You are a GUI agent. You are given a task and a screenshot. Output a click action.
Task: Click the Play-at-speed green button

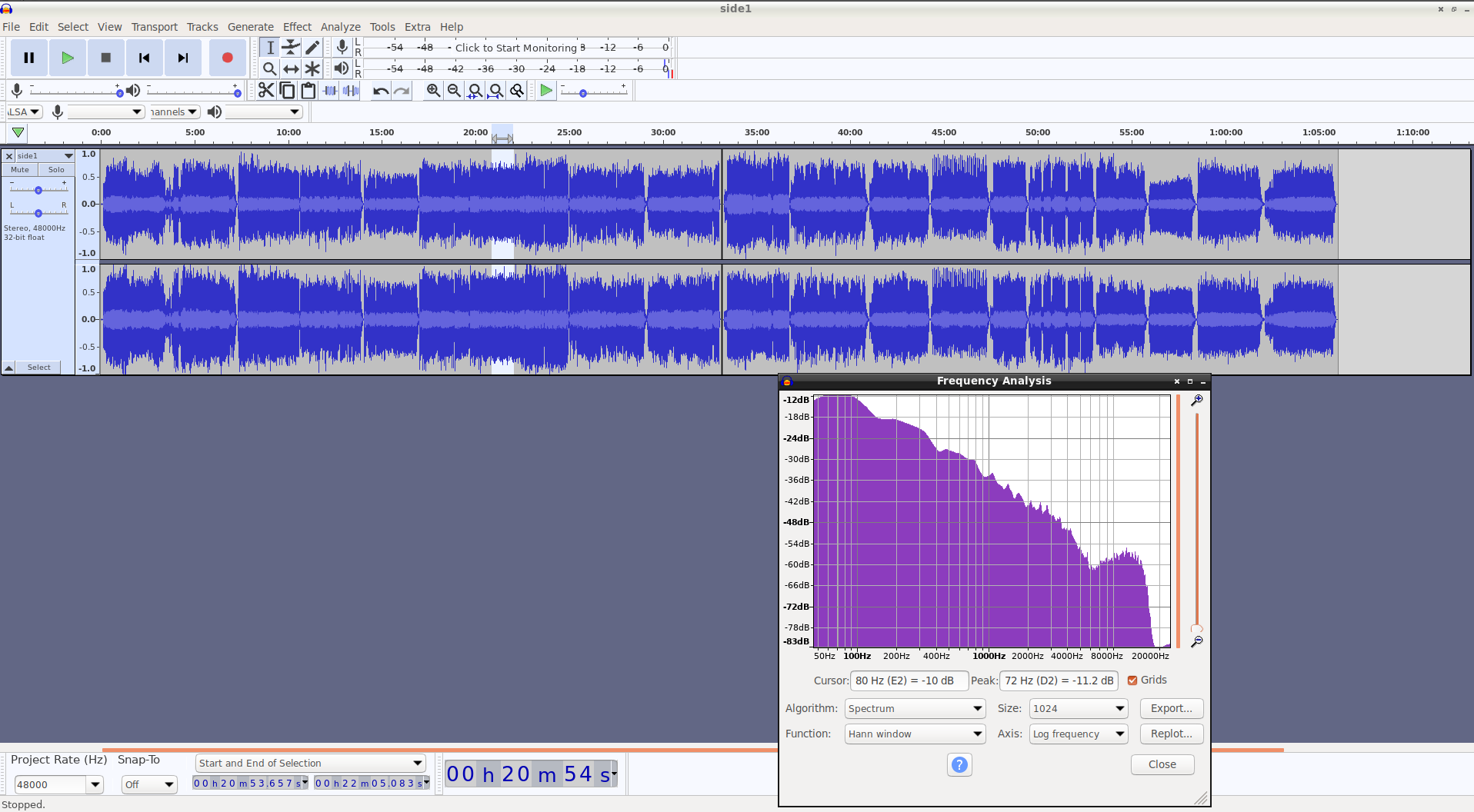[546, 91]
